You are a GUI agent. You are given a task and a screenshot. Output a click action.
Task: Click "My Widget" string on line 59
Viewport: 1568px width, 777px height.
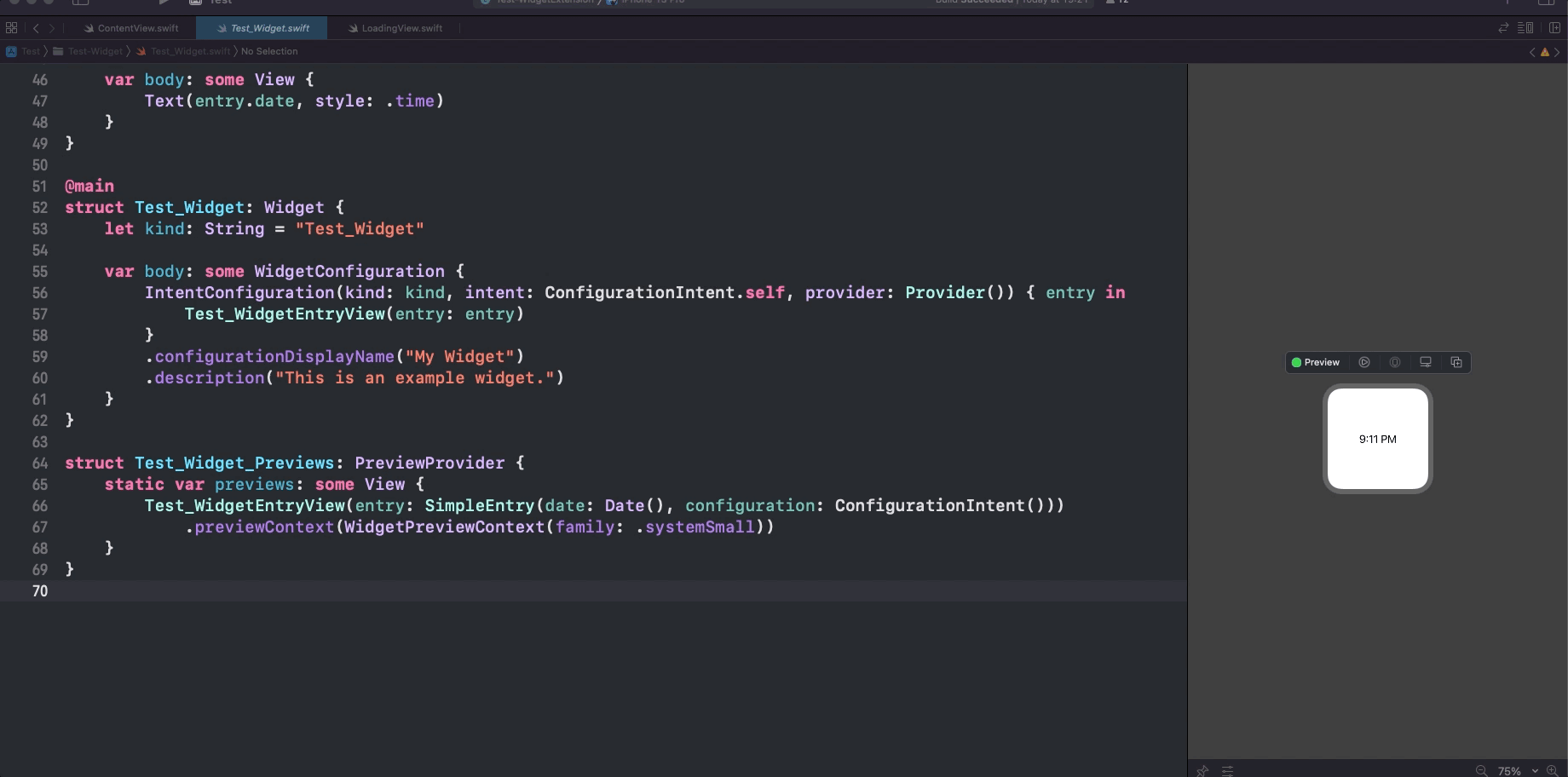click(x=460, y=356)
